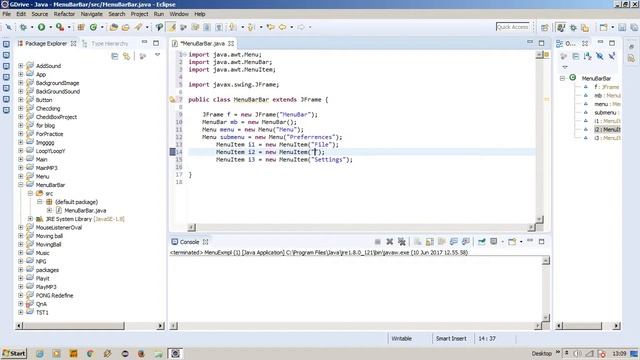
Task: Close the MenuBarBar.java editor tab
Action: [231, 43]
